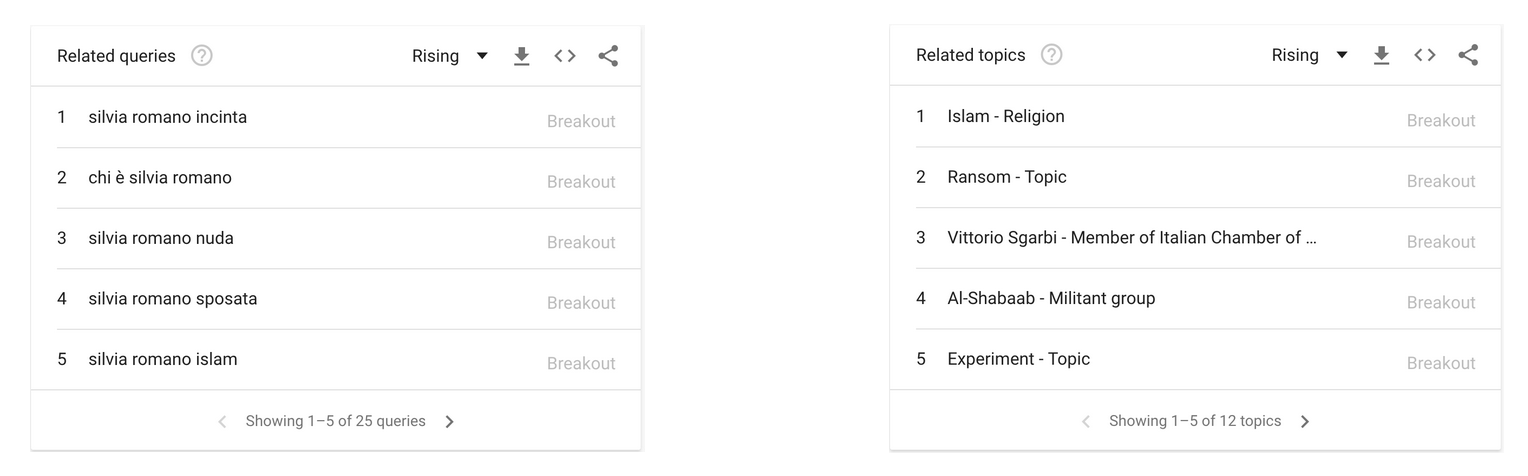Download the Related topics data as CSV
The image size is (1528, 476).
1381,55
